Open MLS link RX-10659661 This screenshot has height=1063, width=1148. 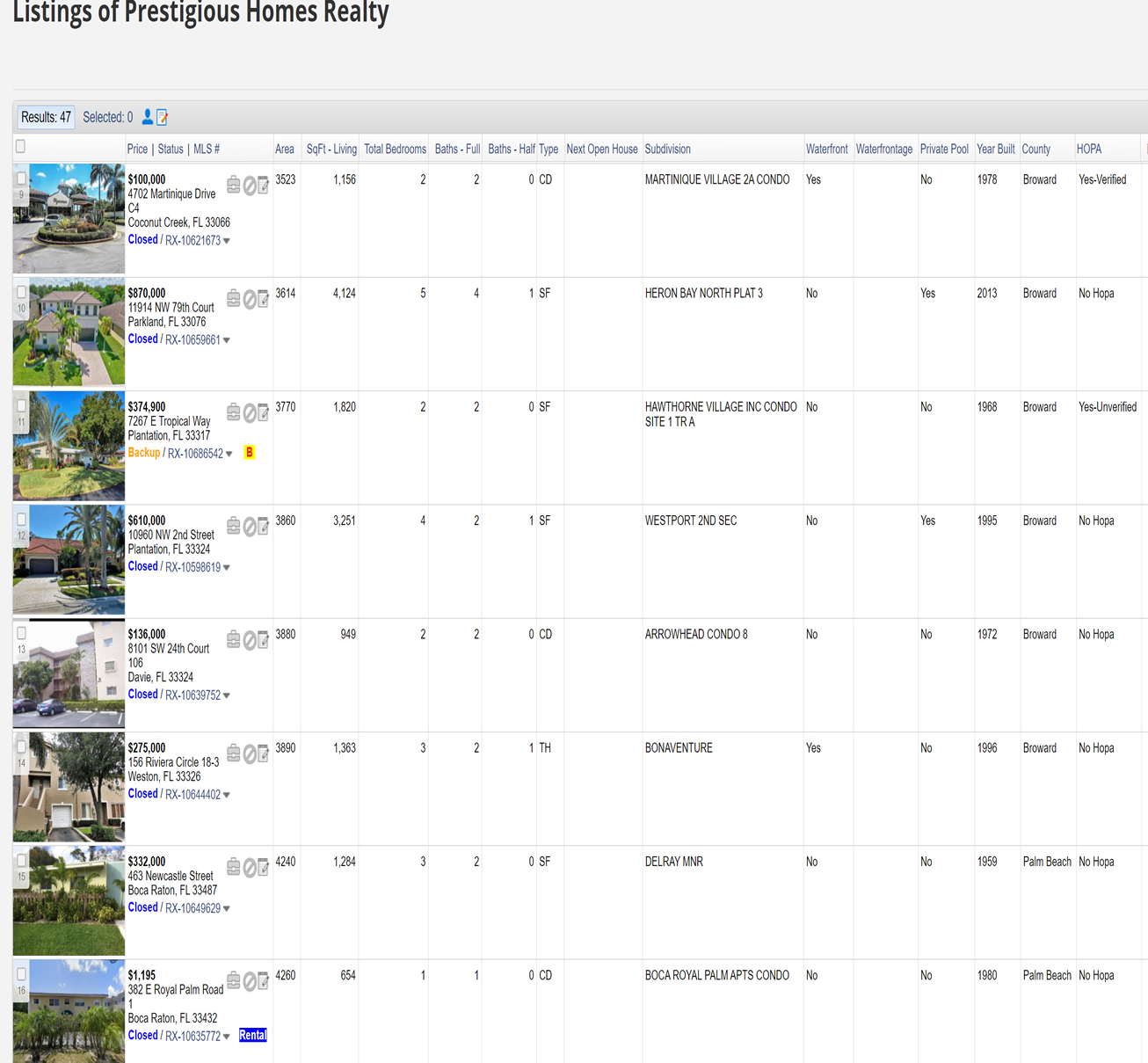pyautogui.click(x=193, y=340)
